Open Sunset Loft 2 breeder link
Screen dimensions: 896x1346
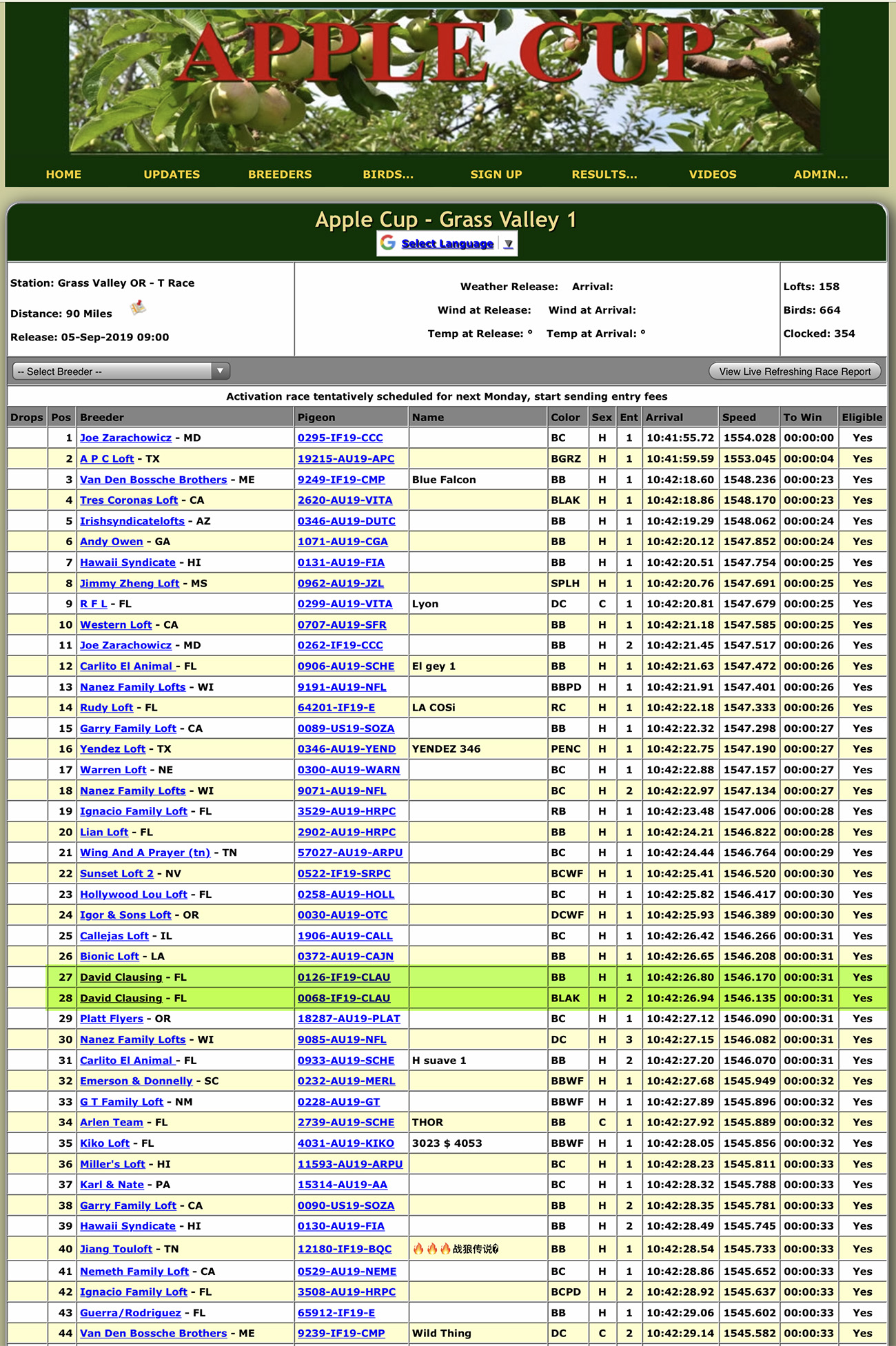click(116, 874)
